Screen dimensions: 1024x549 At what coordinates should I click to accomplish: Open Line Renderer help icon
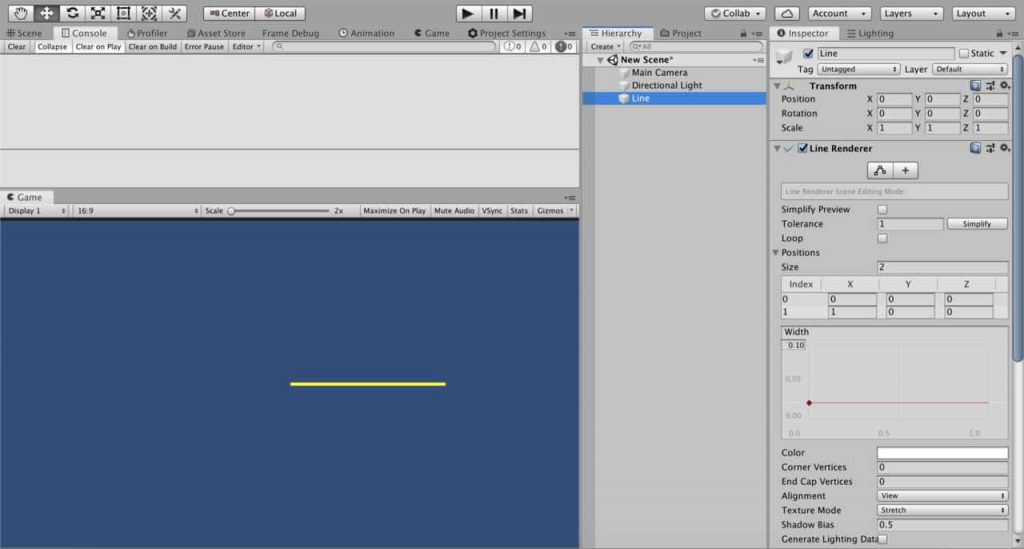coord(975,148)
